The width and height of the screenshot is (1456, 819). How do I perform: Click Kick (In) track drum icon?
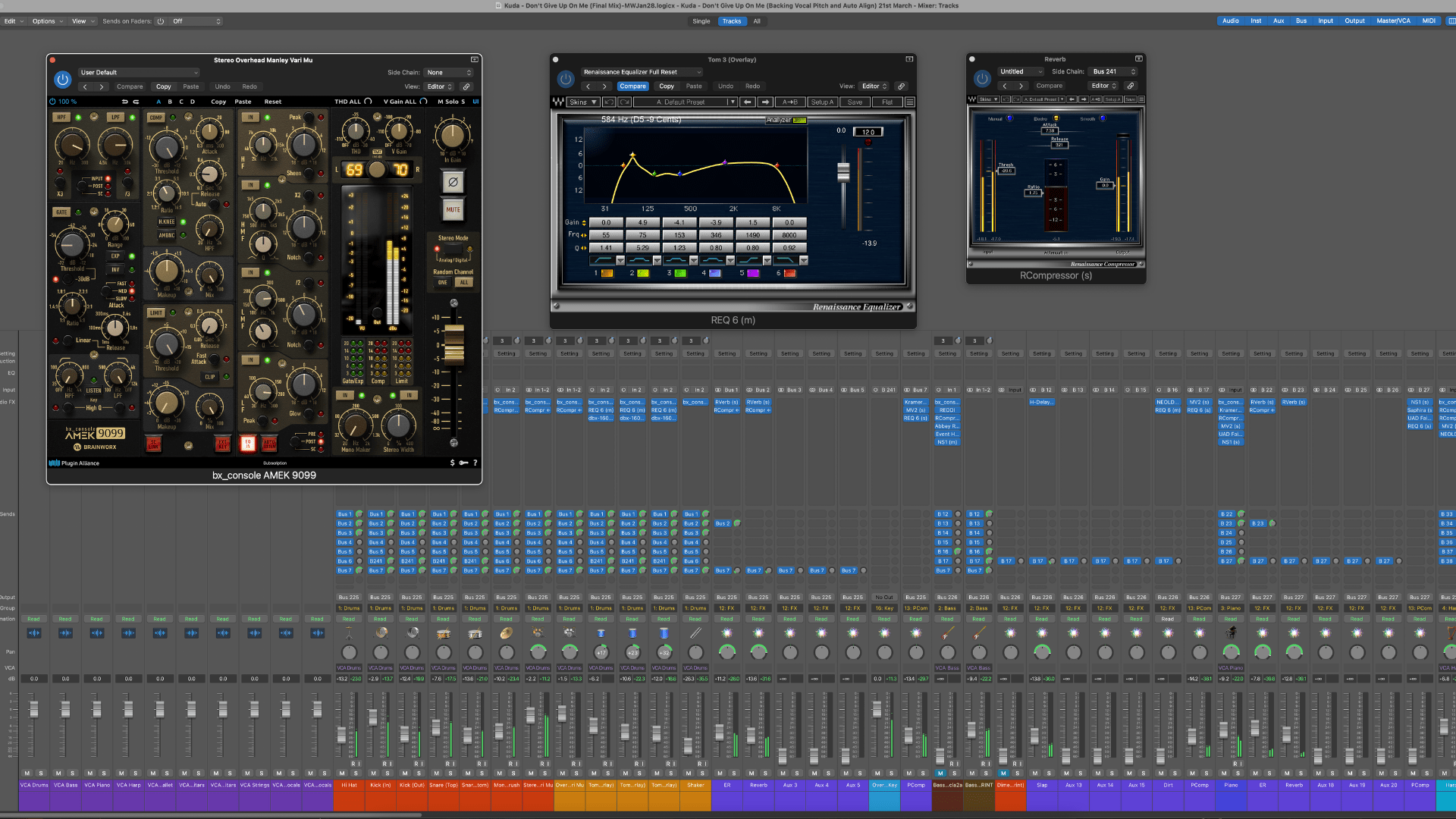pos(381,633)
